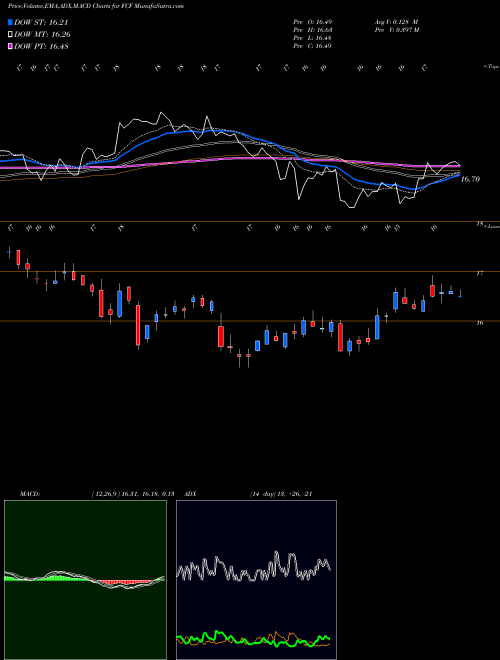The width and height of the screenshot is (500, 660).
Task: Click the 'ADX' panel heading
Action: [x=191, y=494]
